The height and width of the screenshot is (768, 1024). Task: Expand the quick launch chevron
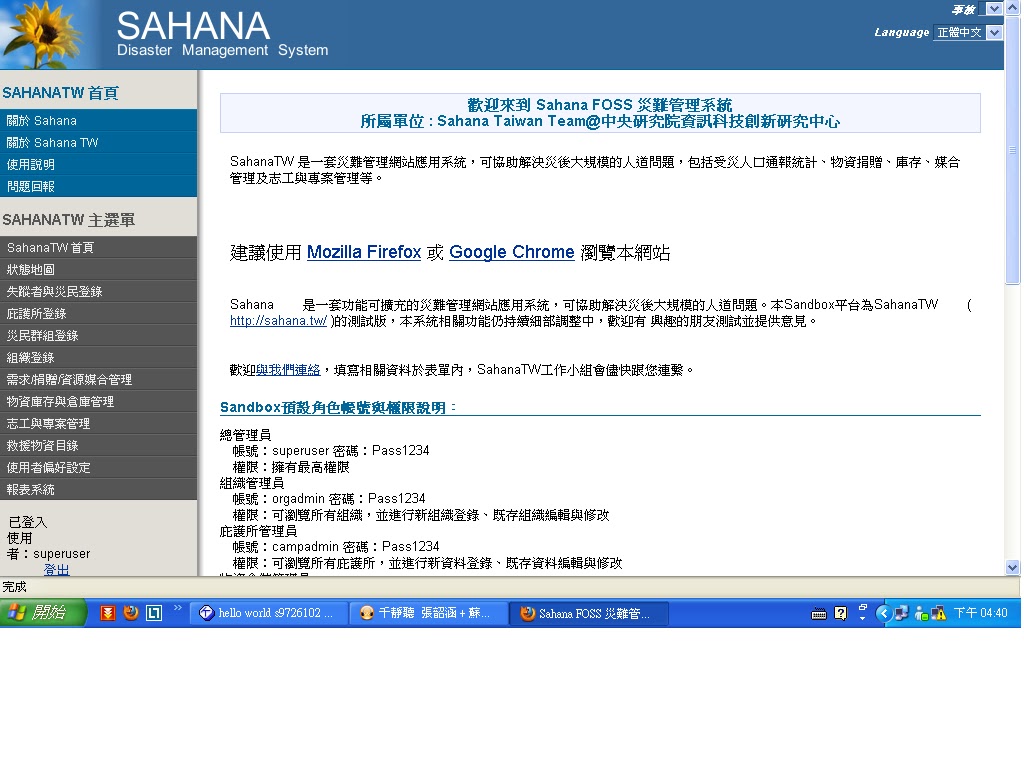(178, 609)
